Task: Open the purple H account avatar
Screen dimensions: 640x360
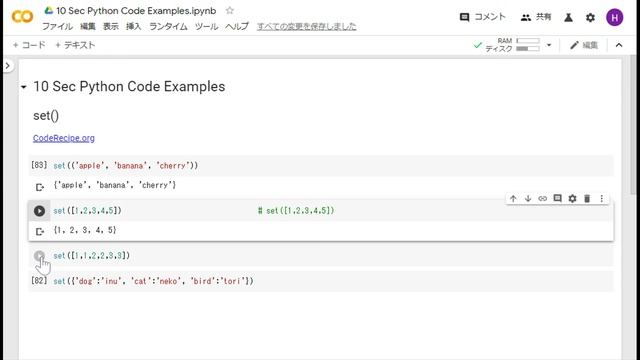Action: pos(614,18)
